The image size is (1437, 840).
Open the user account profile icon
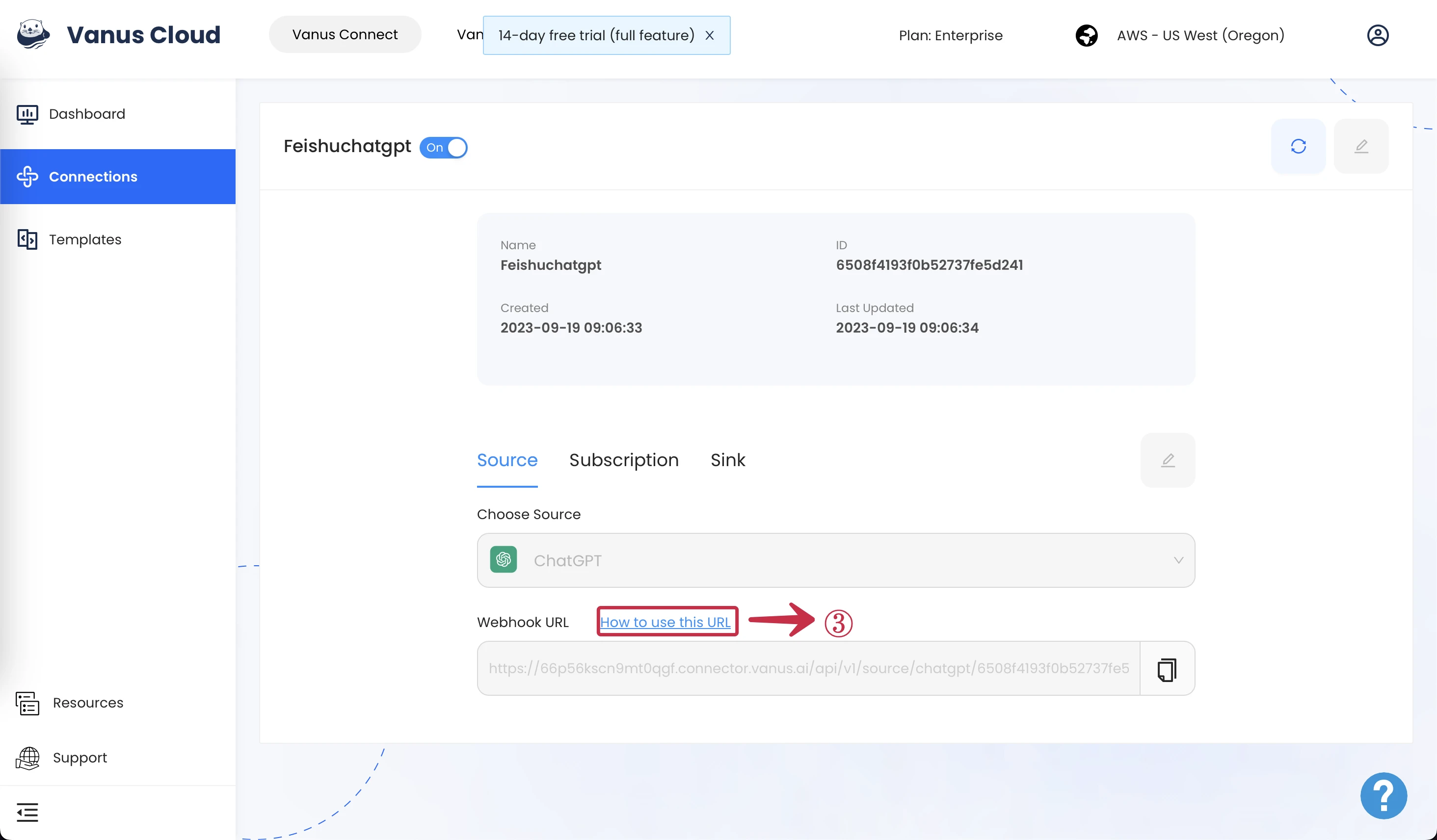[x=1378, y=35]
